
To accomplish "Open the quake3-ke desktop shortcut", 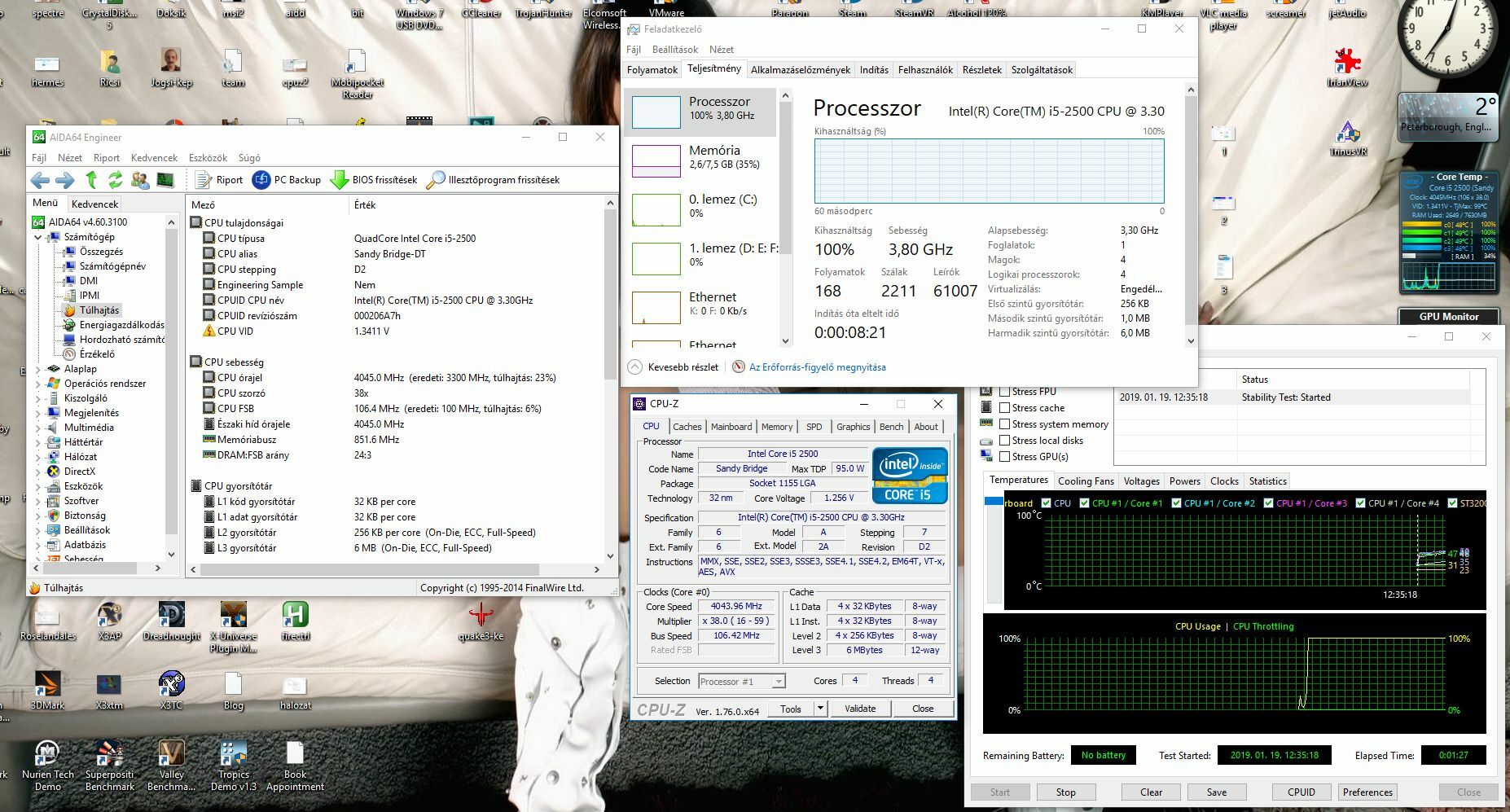I will point(481,622).
